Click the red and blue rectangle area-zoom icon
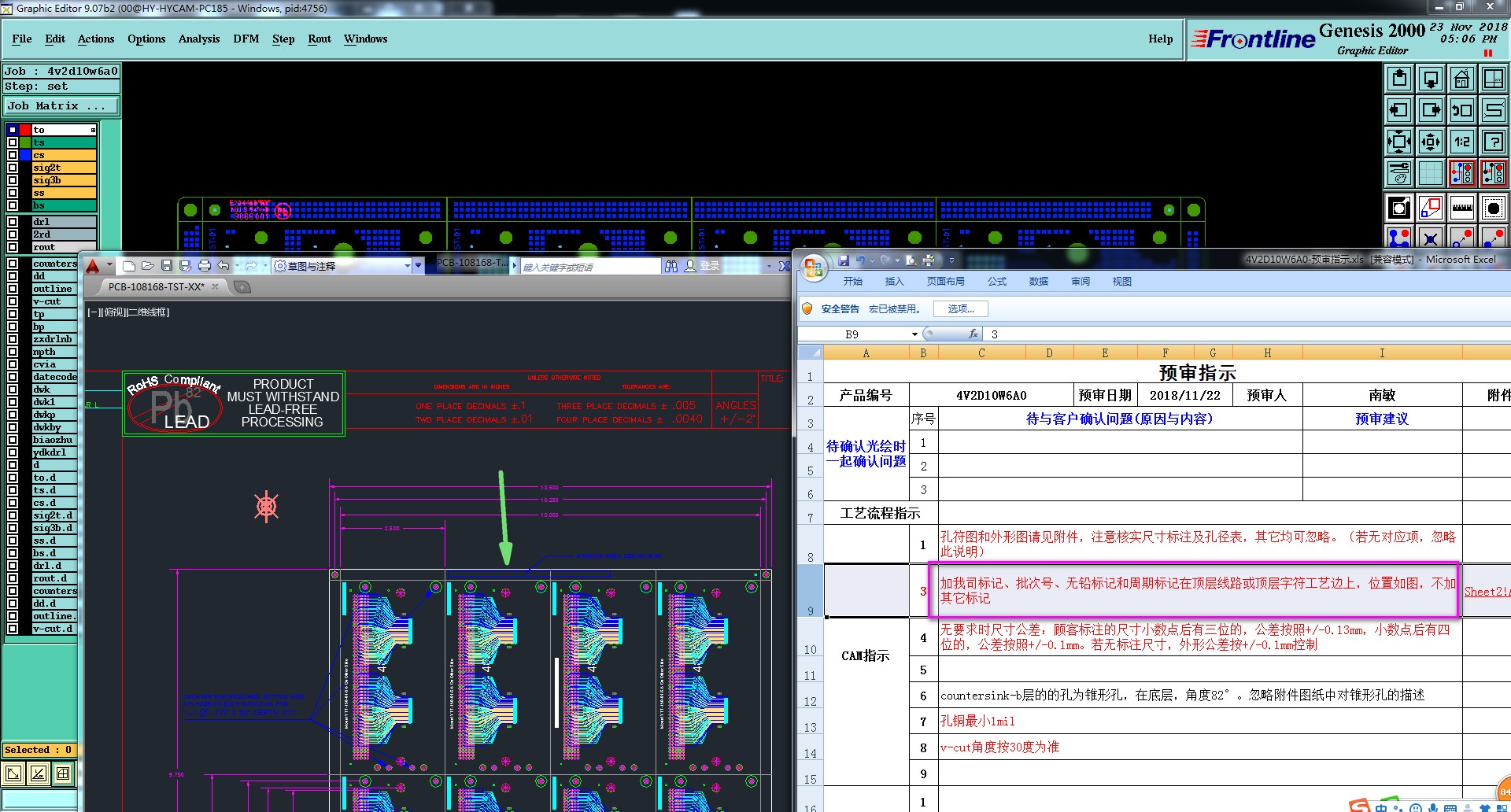This screenshot has height=812, width=1511. click(1431, 208)
